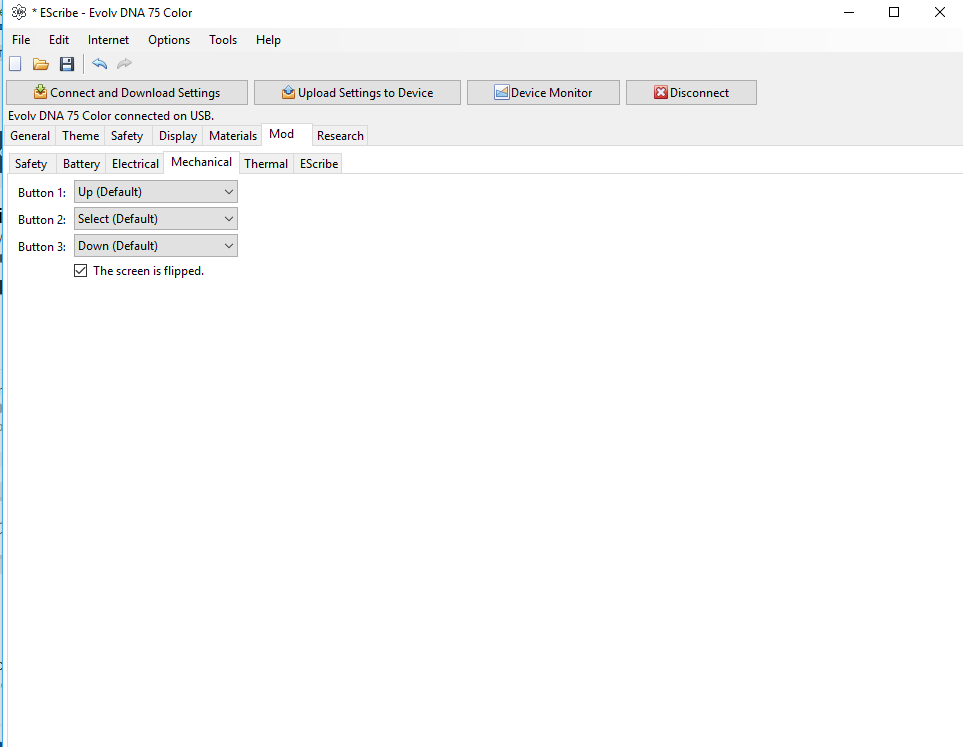
Task: Disconnect the device
Action: (691, 93)
